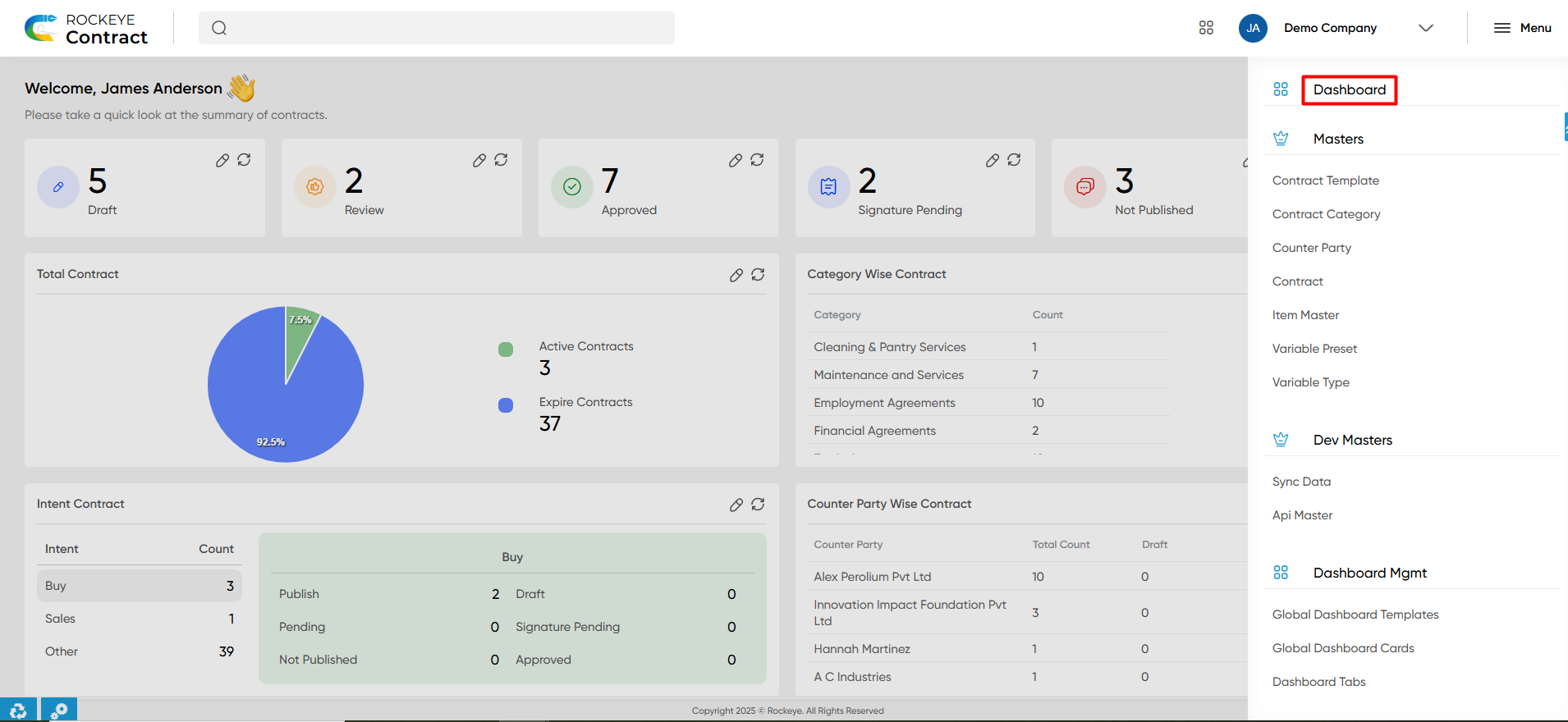Screen dimensions: 1568x722
Task: Click the Review card orange icon
Action: pos(315,187)
